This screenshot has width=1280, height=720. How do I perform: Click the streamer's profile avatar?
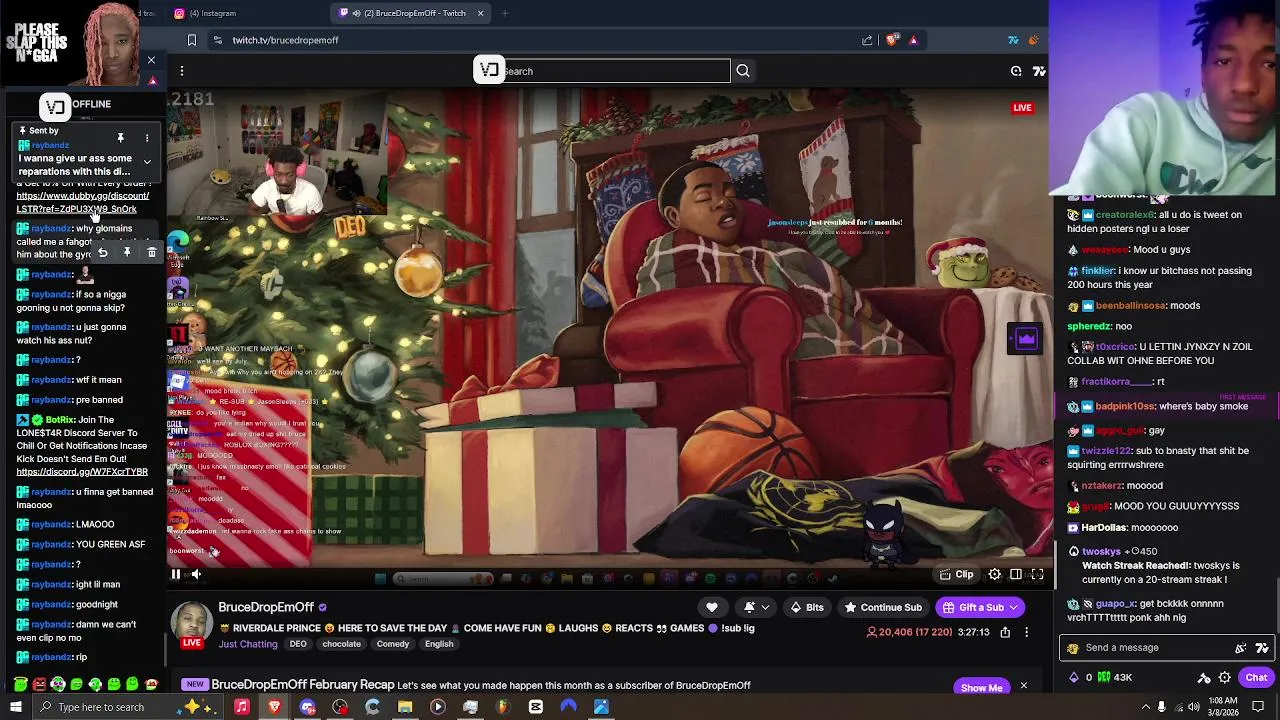(191, 622)
